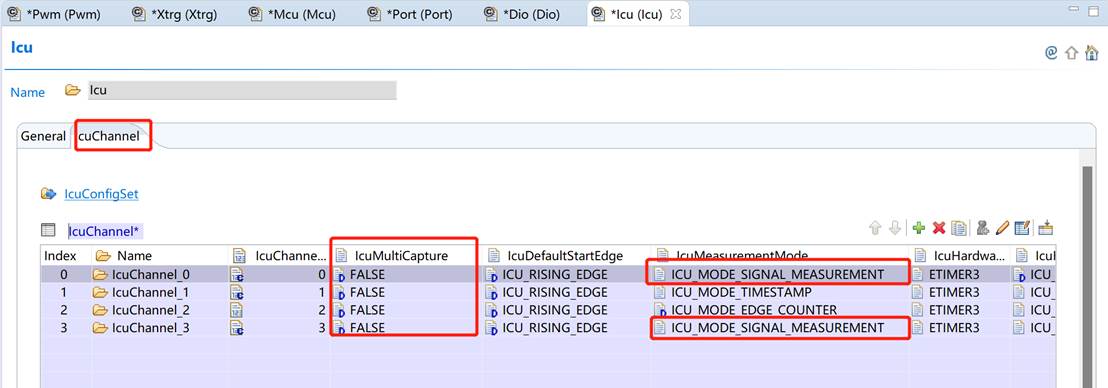
Task: Switch to the *Port (Port) editor tab
Action: (412, 14)
